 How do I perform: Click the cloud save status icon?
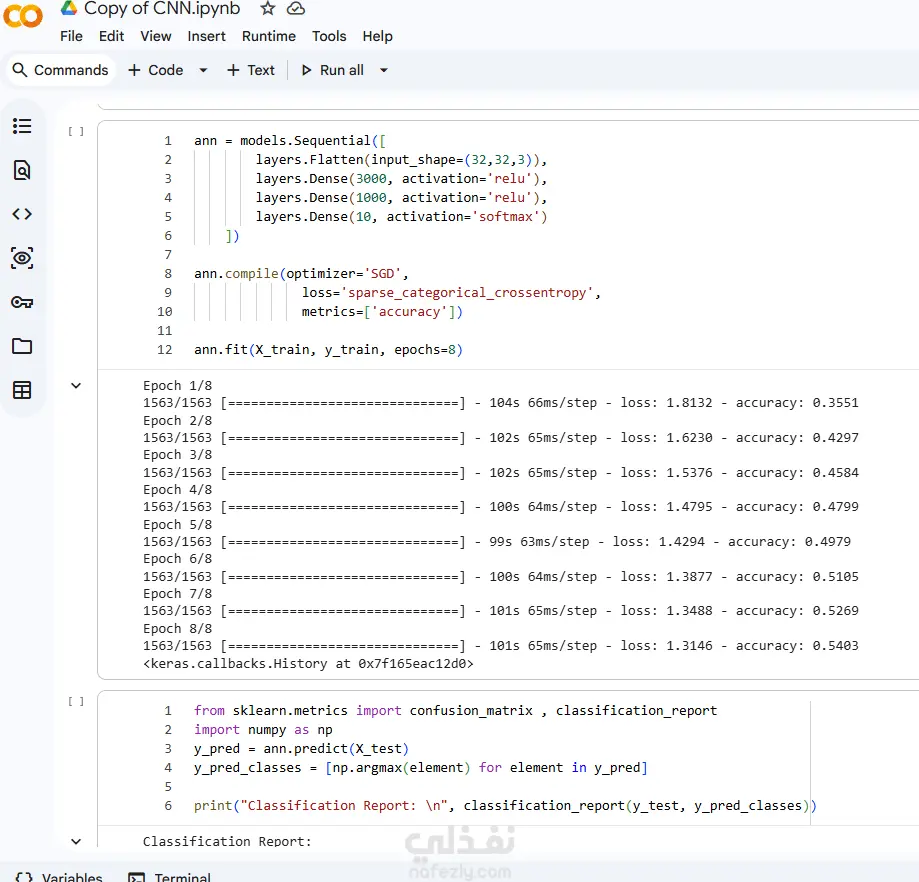tap(296, 8)
